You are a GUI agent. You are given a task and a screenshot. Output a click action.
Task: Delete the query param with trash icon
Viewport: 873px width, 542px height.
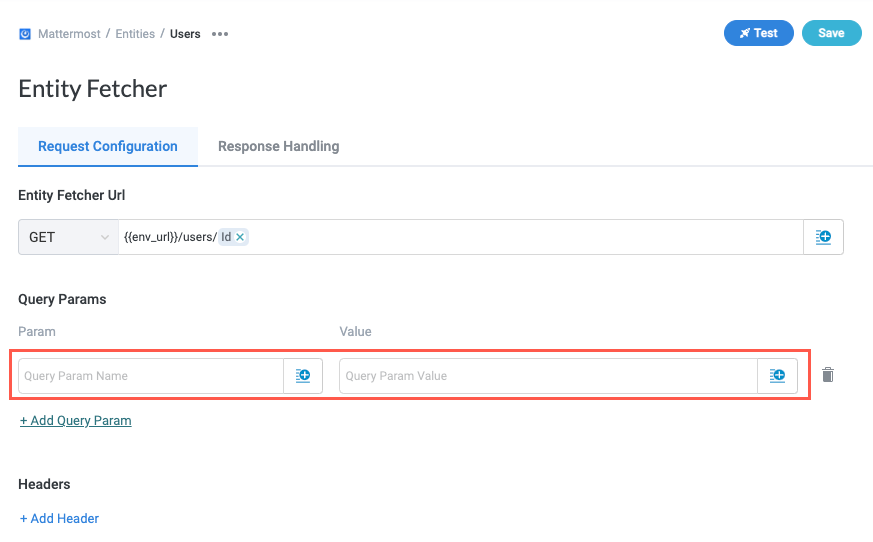tap(828, 375)
